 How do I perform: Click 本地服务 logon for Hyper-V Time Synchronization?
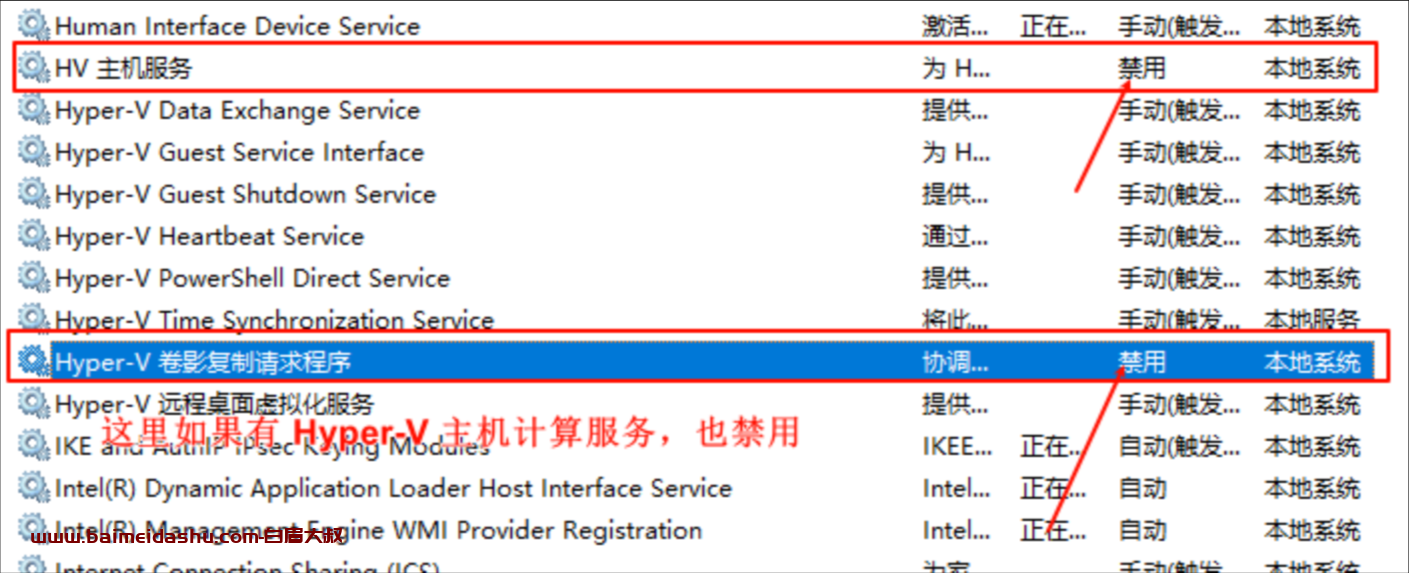[x=1311, y=320]
